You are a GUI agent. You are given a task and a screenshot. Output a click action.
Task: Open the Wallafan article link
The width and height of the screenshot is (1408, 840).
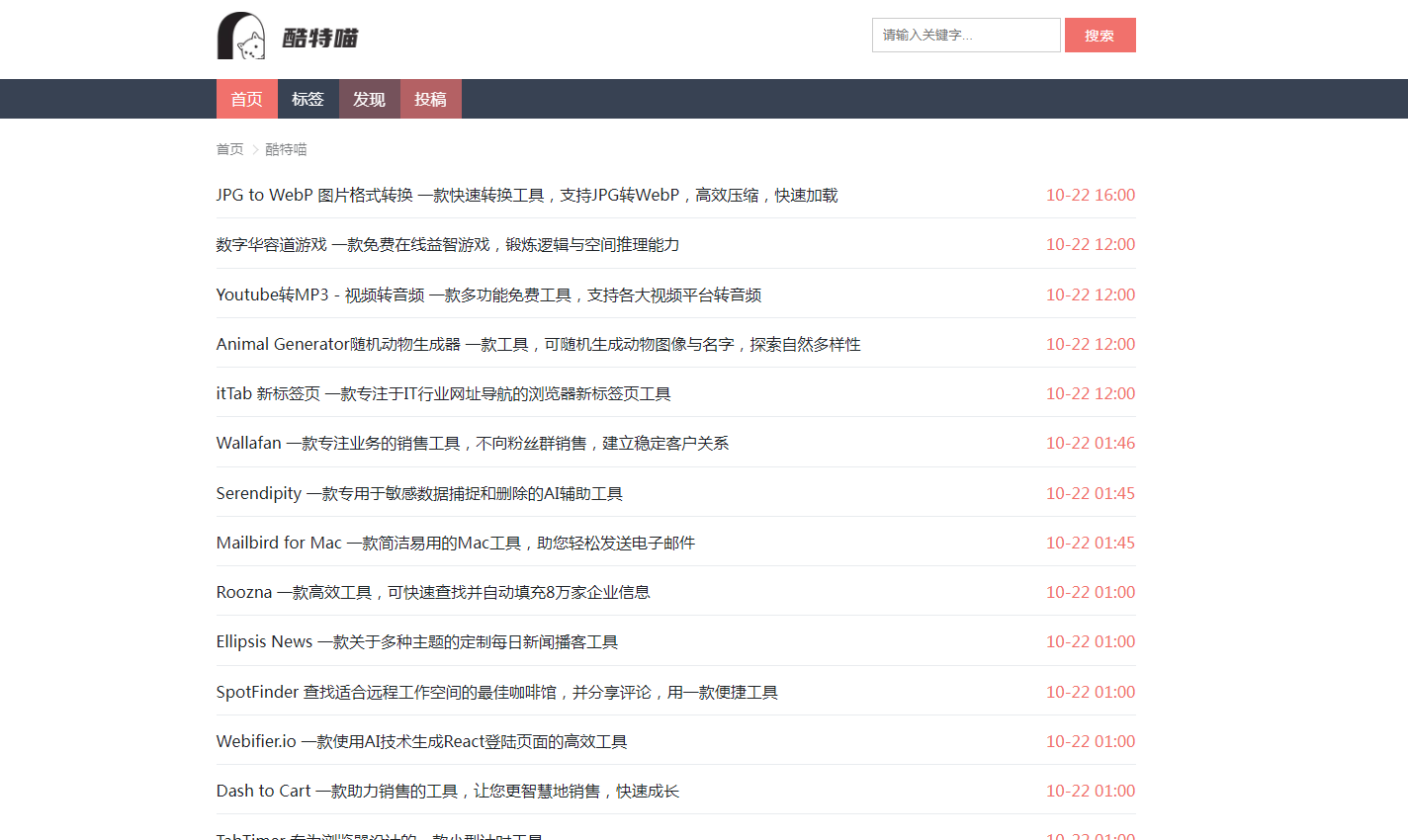(x=473, y=443)
